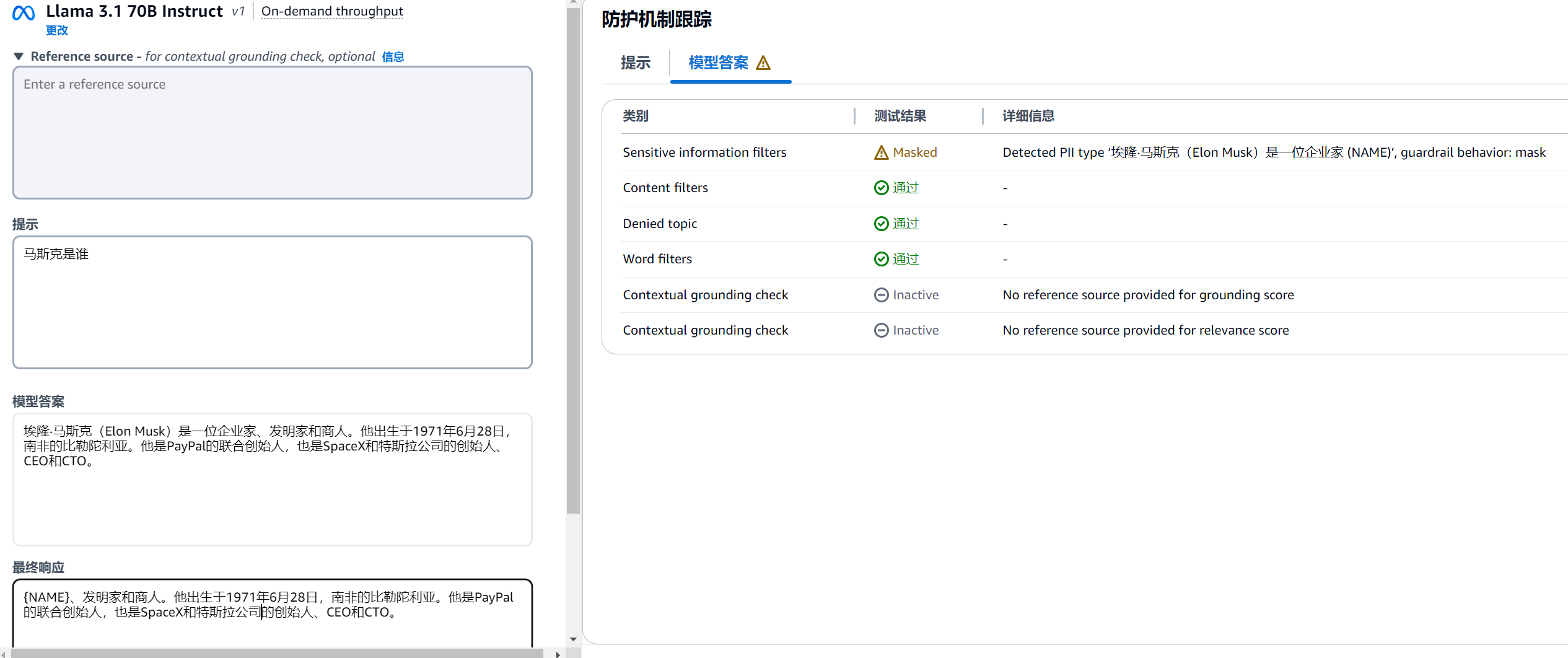The width and height of the screenshot is (1568, 658).
Task: Click the scroll right arrow of the bottom scrollbar
Action: click(558, 654)
